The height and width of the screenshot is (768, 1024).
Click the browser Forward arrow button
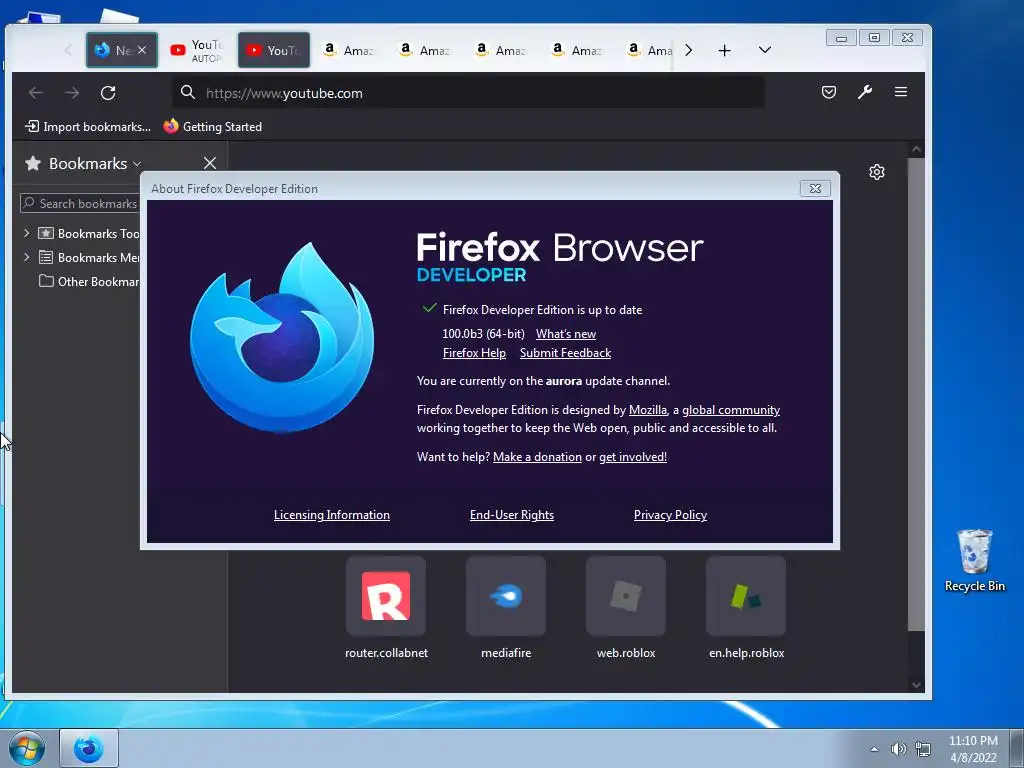(72, 93)
